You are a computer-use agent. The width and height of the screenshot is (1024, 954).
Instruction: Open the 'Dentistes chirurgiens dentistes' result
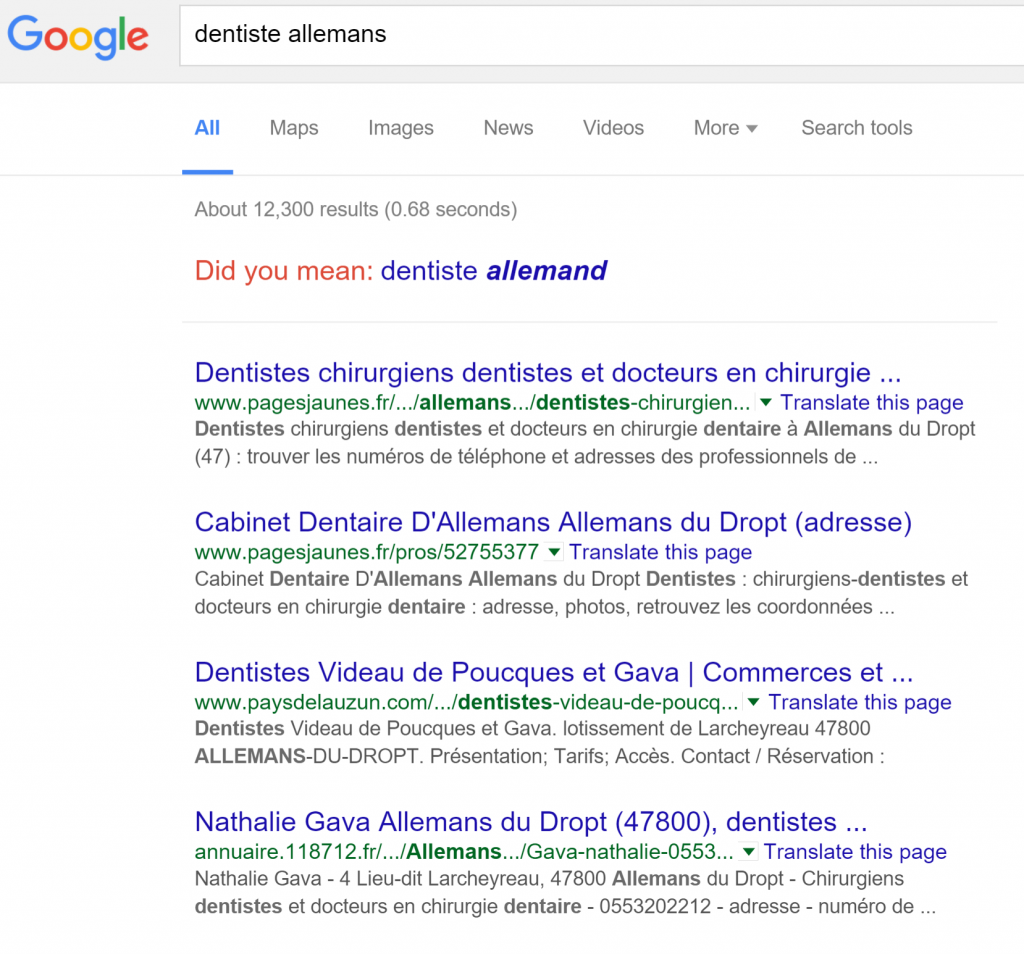click(x=548, y=372)
